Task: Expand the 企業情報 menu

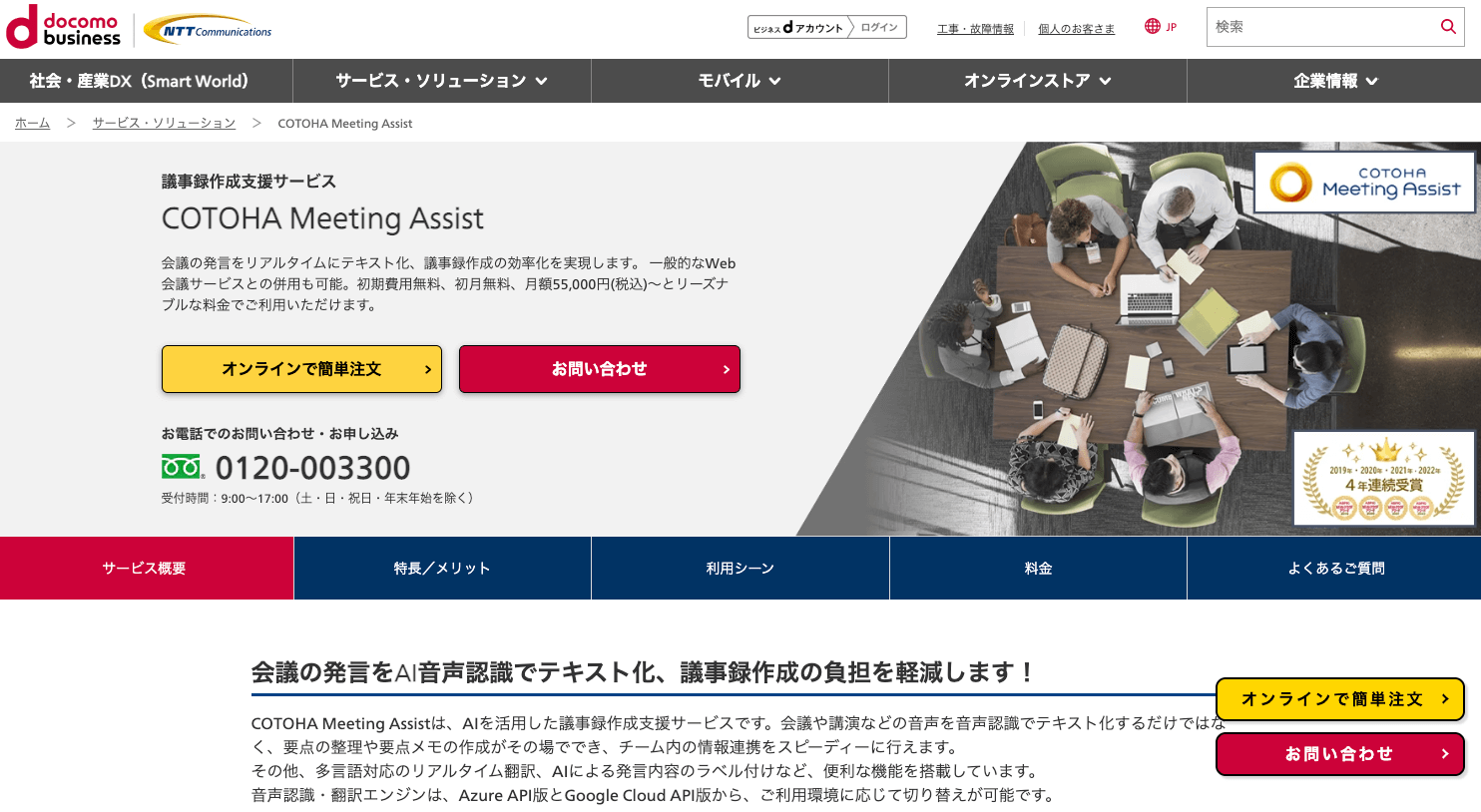Action: 1334,81
